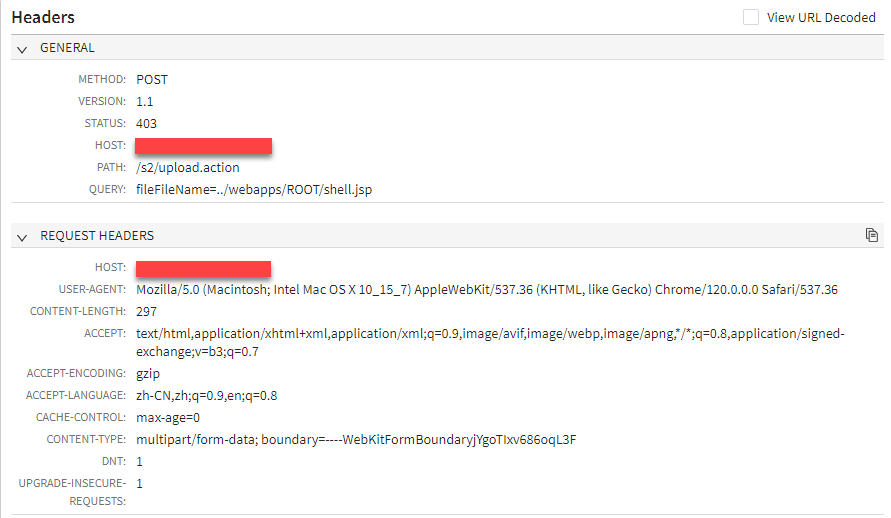Collapse the GENERAL section chevron
Image resolution: width=891 pixels, height=518 pixels.
tap(22, 48)
